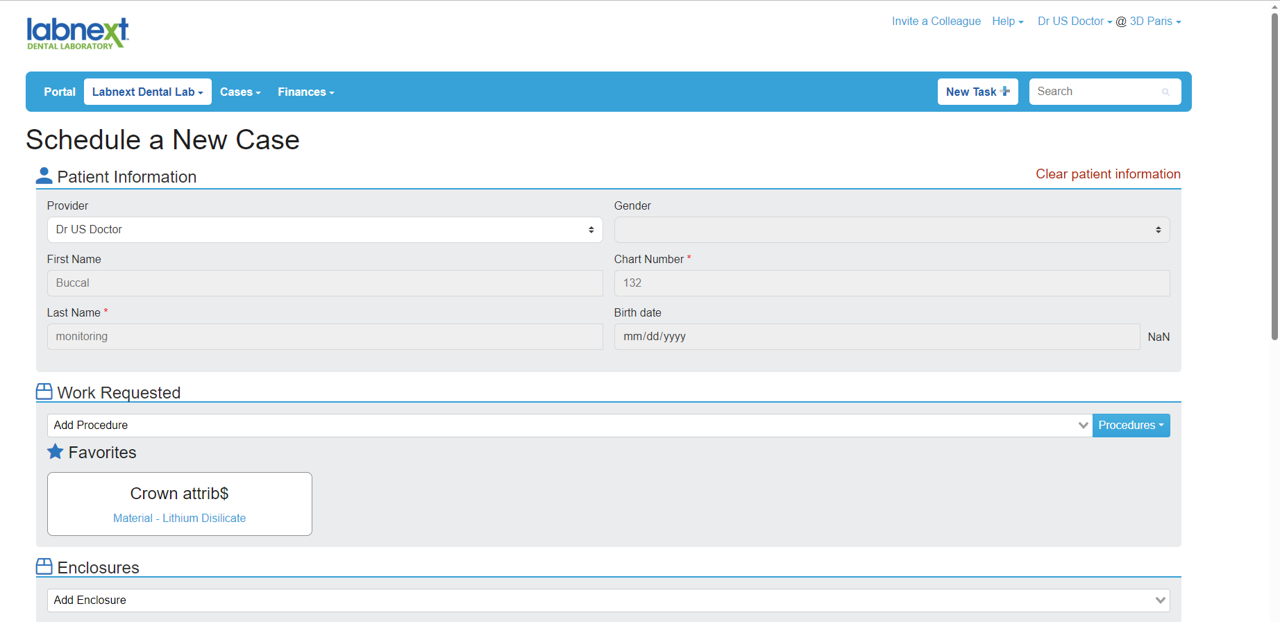1280x622 pixels.
Task: Click the Enclosures box icon
Action: click(x=44, y=567)
